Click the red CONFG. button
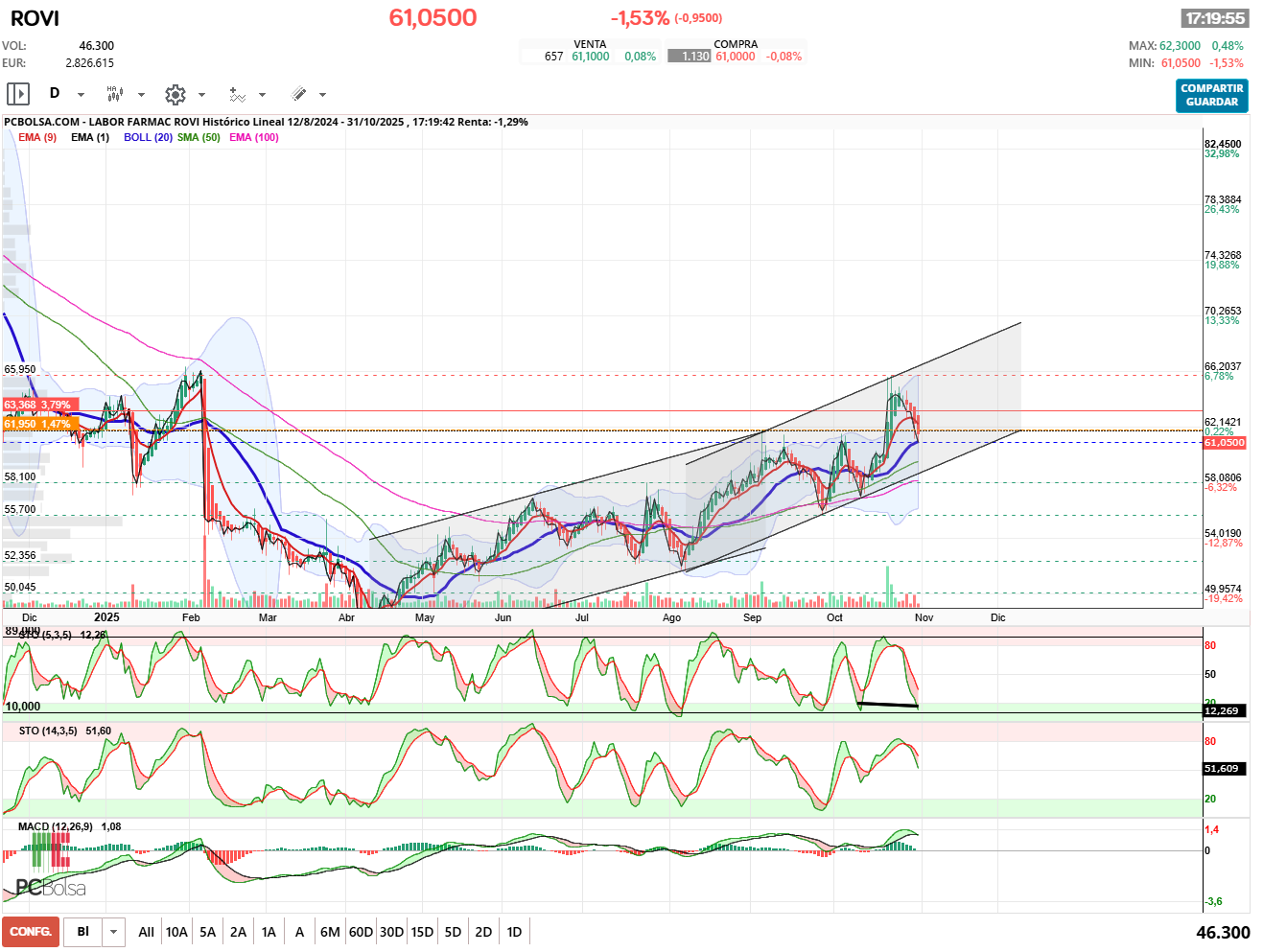 coord(31,932)
